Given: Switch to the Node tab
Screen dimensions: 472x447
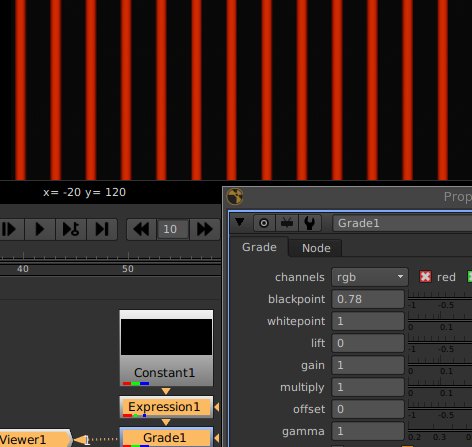Looking at the screenshot, I should [x=316, y=248].
